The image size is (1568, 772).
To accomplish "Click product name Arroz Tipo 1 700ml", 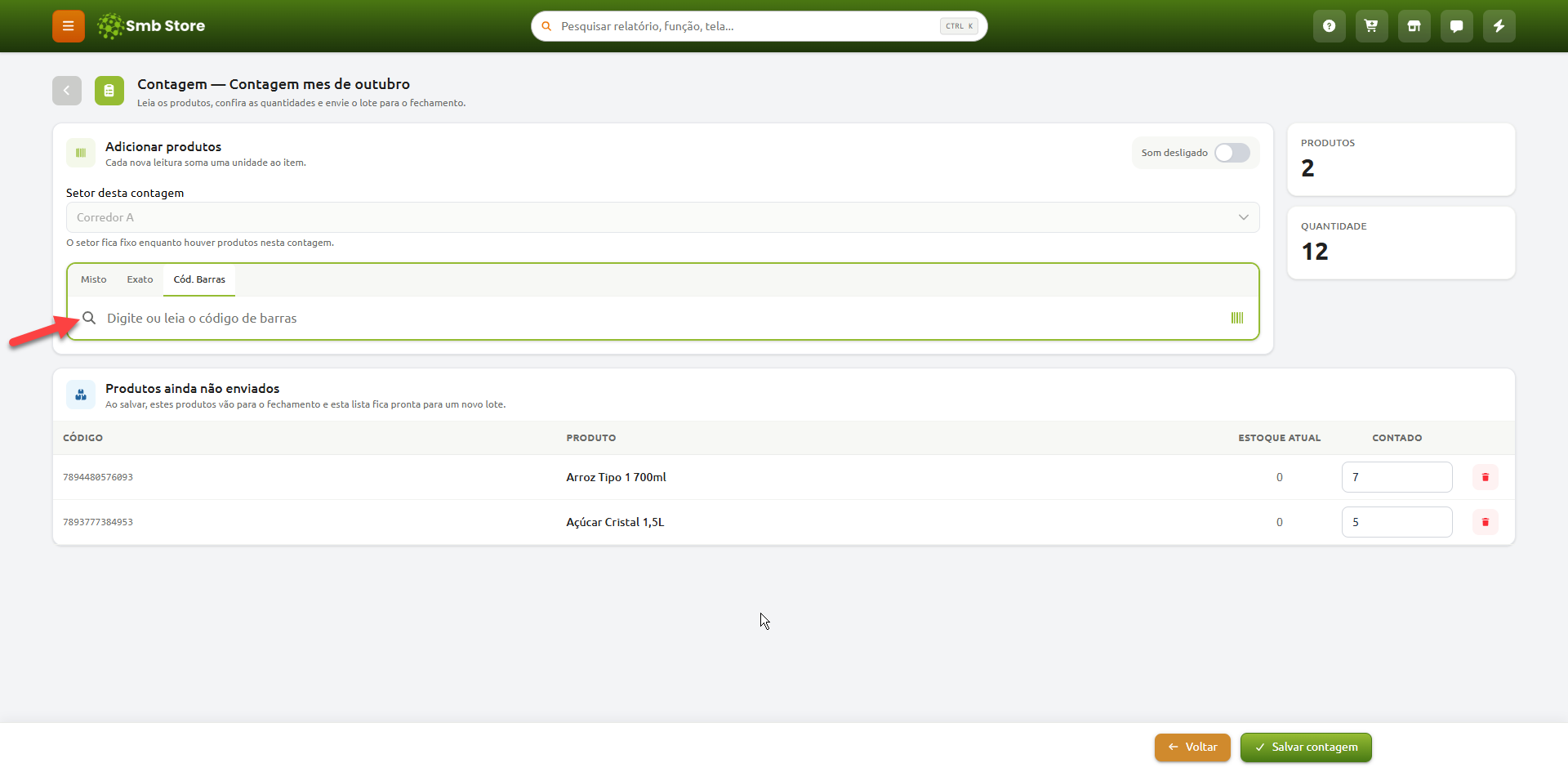I will [x=617, y=477].
